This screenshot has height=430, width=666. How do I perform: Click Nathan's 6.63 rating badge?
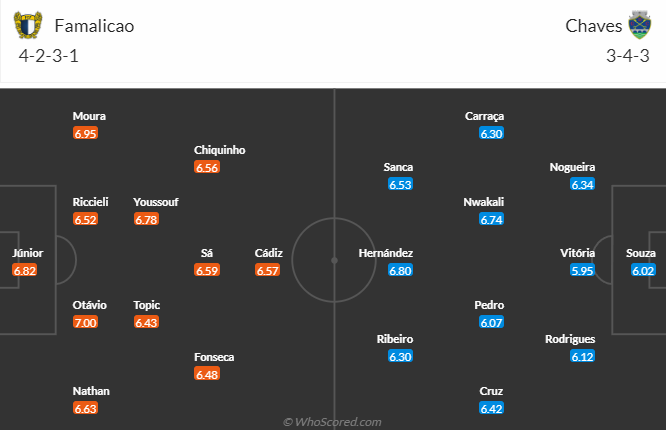click(x=86, y=408)
